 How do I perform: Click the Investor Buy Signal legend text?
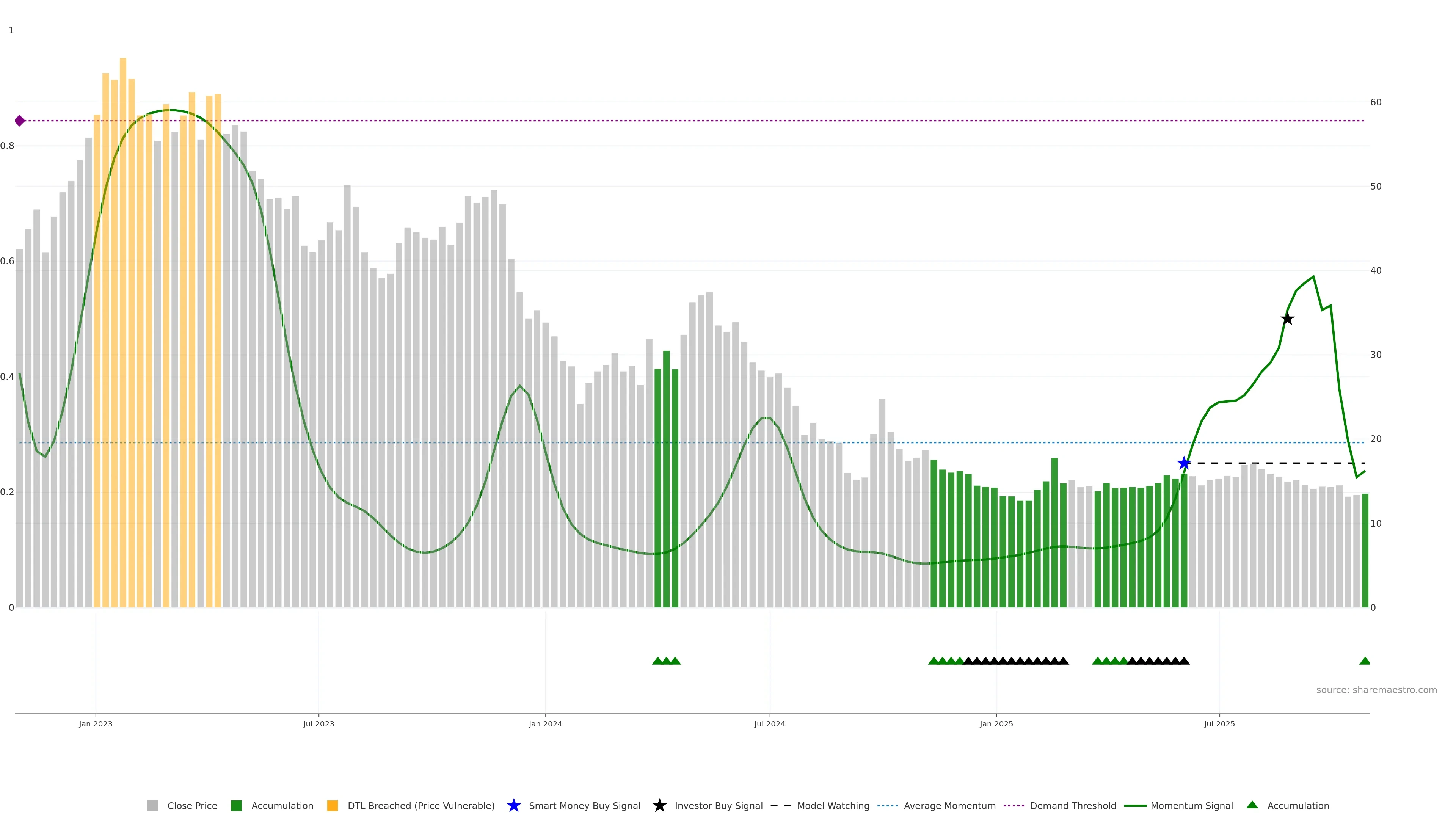tap(719, 805)
